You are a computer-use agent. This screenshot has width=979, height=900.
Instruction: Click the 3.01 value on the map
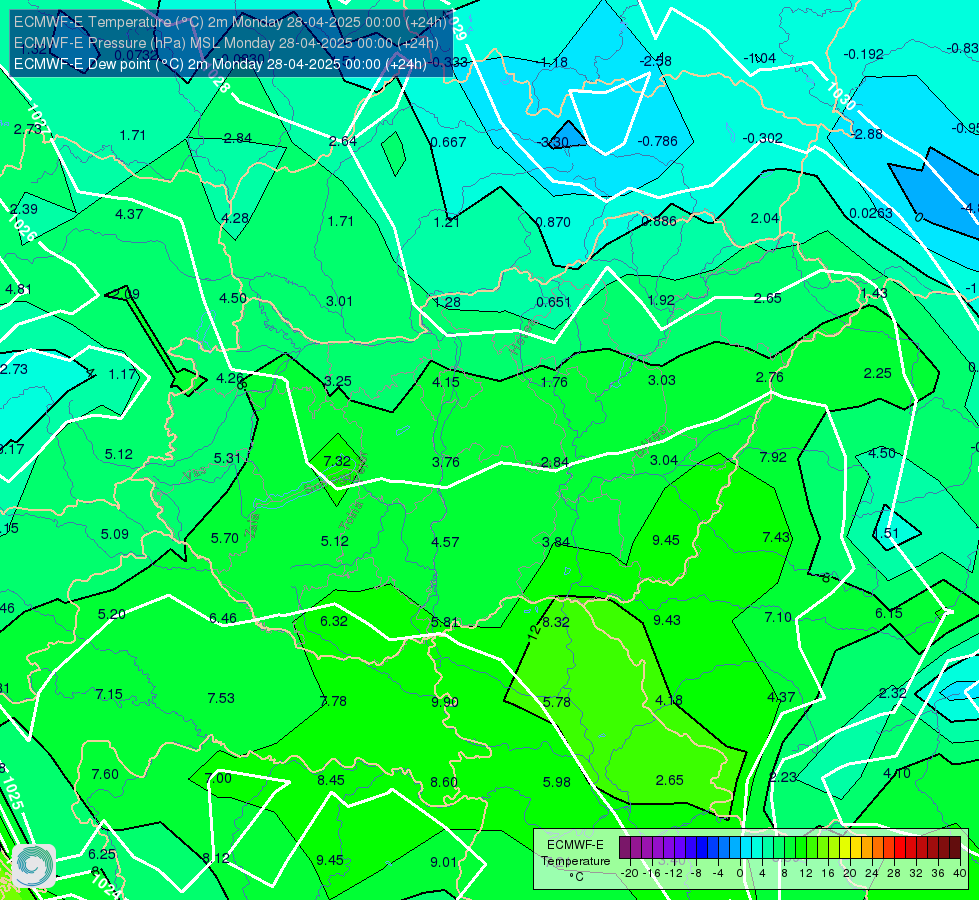pos(340,302)
